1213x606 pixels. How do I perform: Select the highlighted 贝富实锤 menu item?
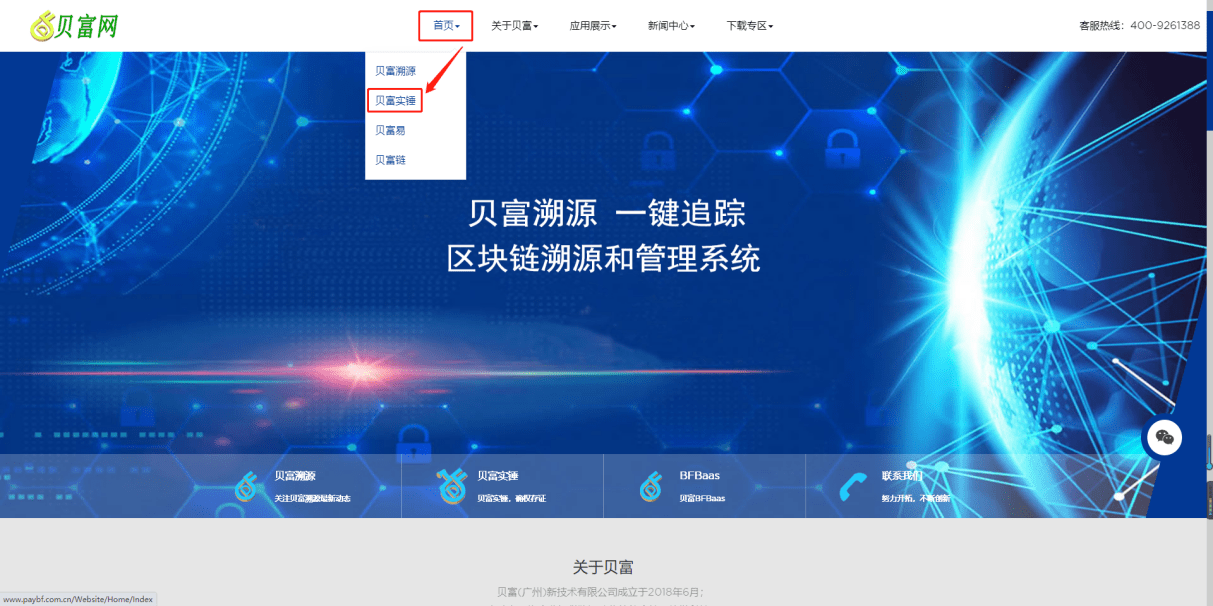point(395,100)
